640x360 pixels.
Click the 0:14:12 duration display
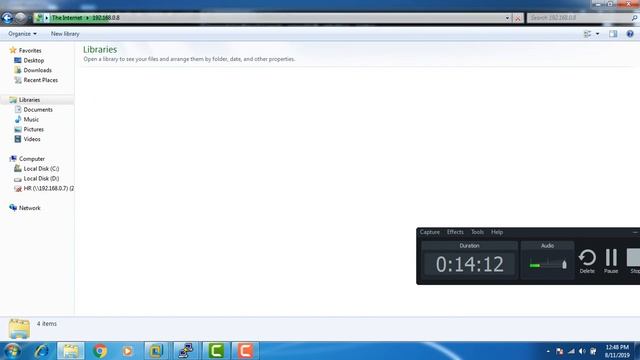click(469, 264)
